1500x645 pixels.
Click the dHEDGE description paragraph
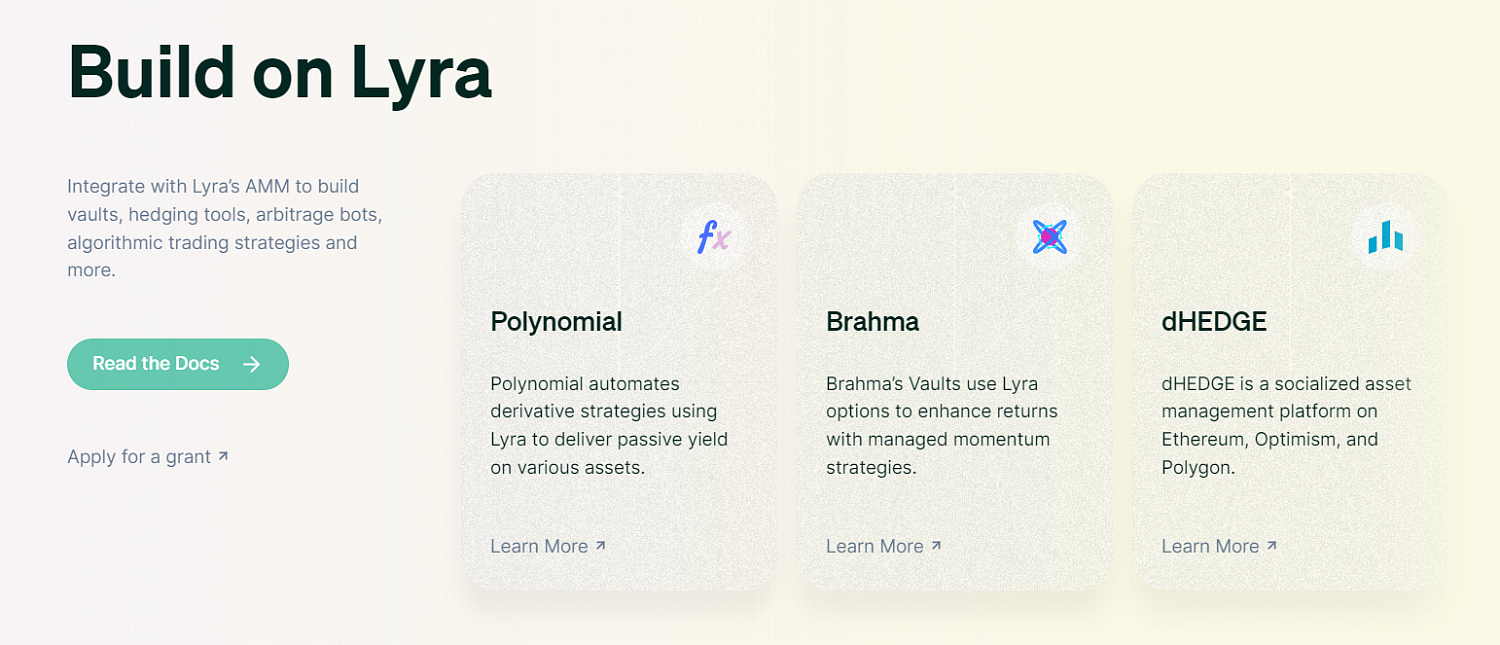[1286, 425]
